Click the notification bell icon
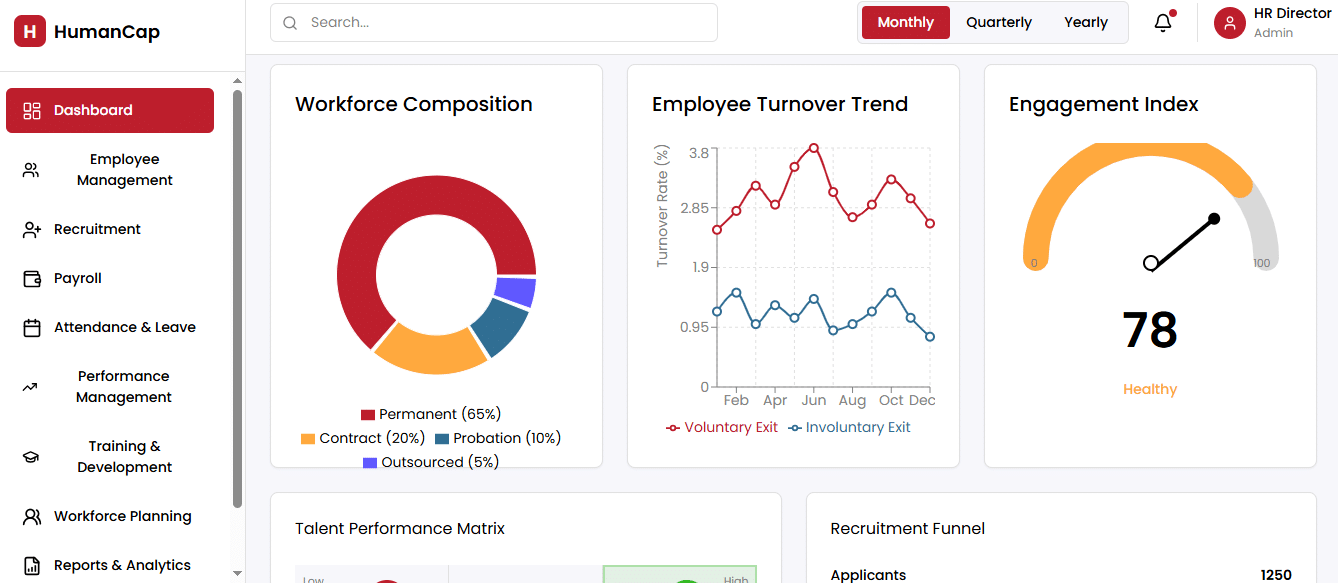Screen dimensions: 1338x583 1162,23
